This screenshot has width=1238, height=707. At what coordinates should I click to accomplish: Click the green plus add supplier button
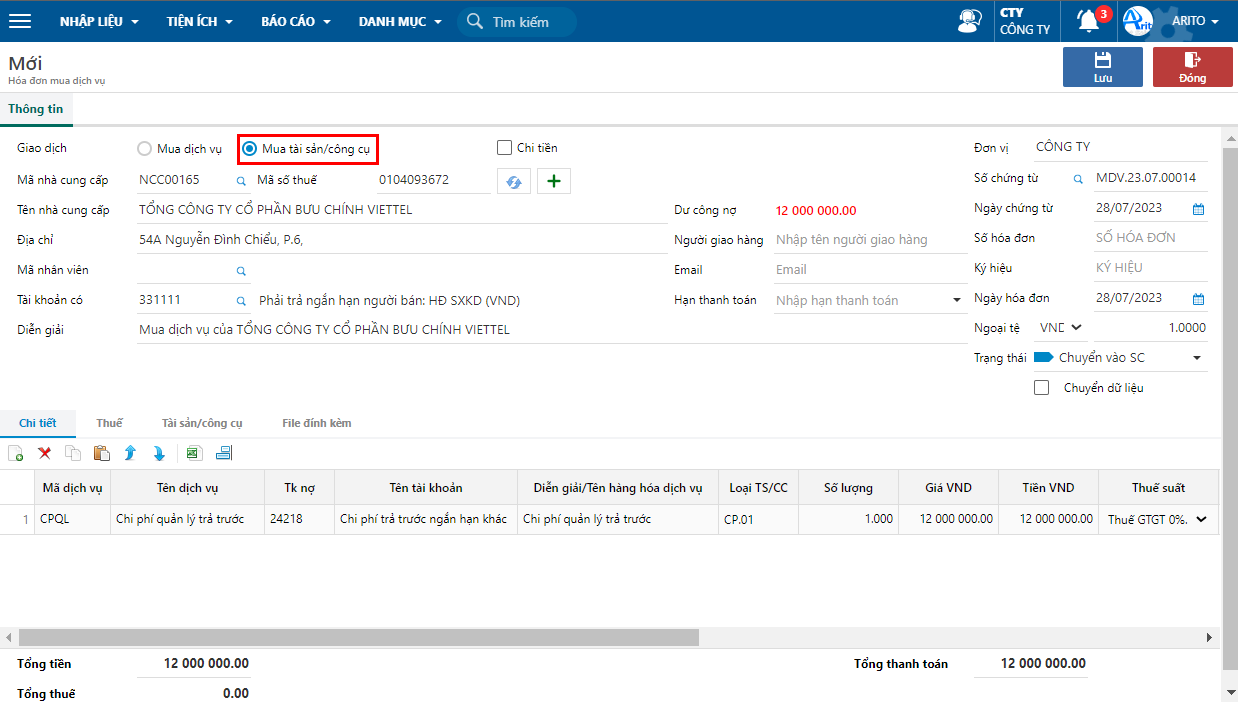(x=554, y=181)
